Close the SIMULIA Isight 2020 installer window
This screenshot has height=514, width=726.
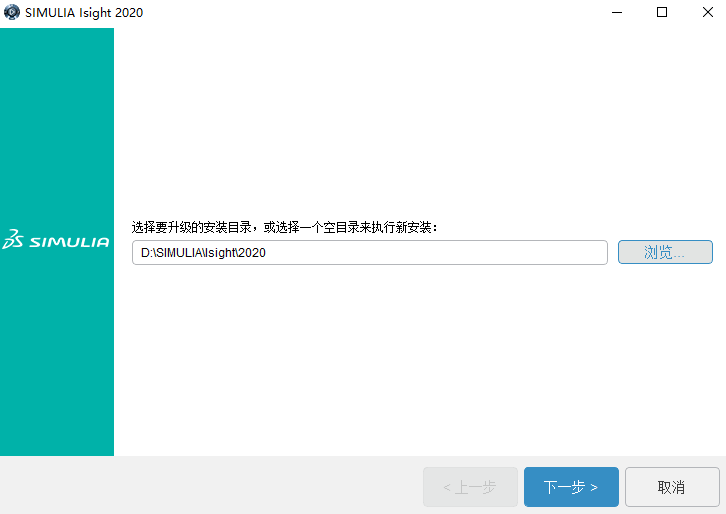coord(707,13)
